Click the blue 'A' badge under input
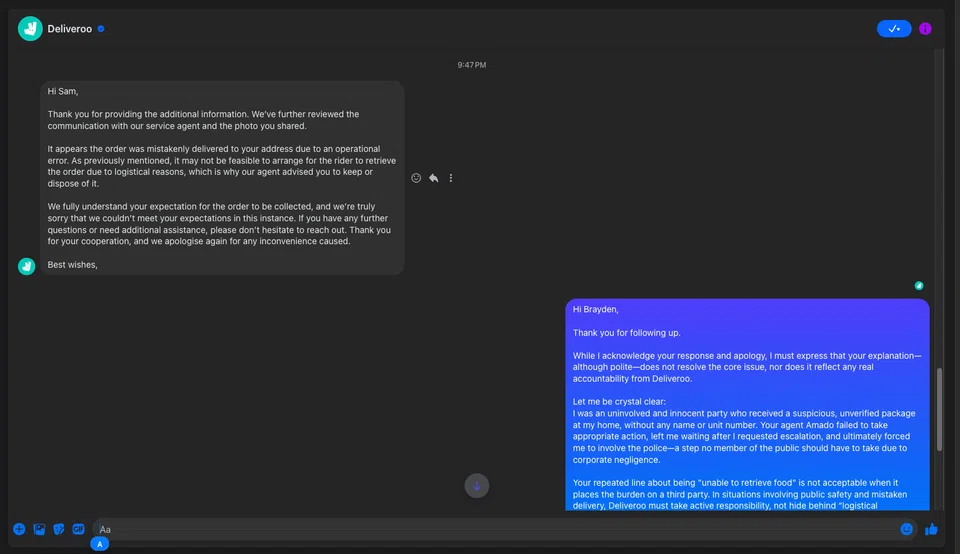 tap(100, 544)
